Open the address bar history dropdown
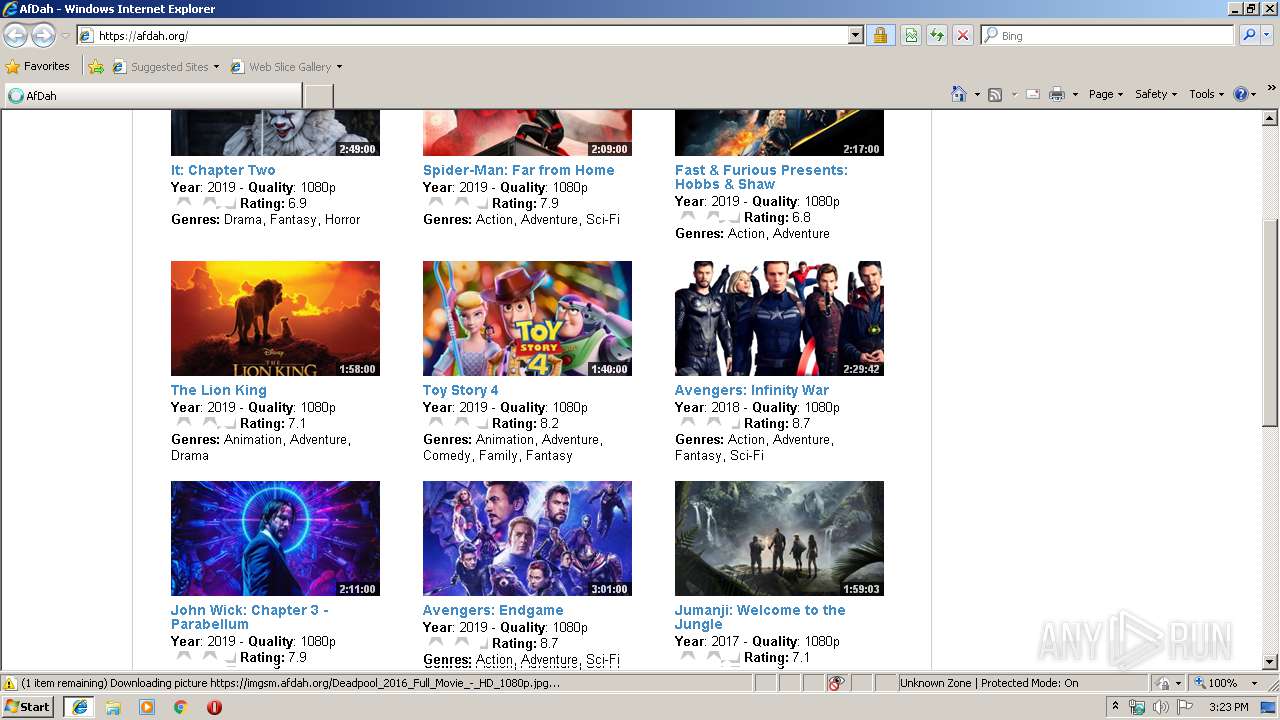Screen dimensions: 1280x720 pos(856,36)
